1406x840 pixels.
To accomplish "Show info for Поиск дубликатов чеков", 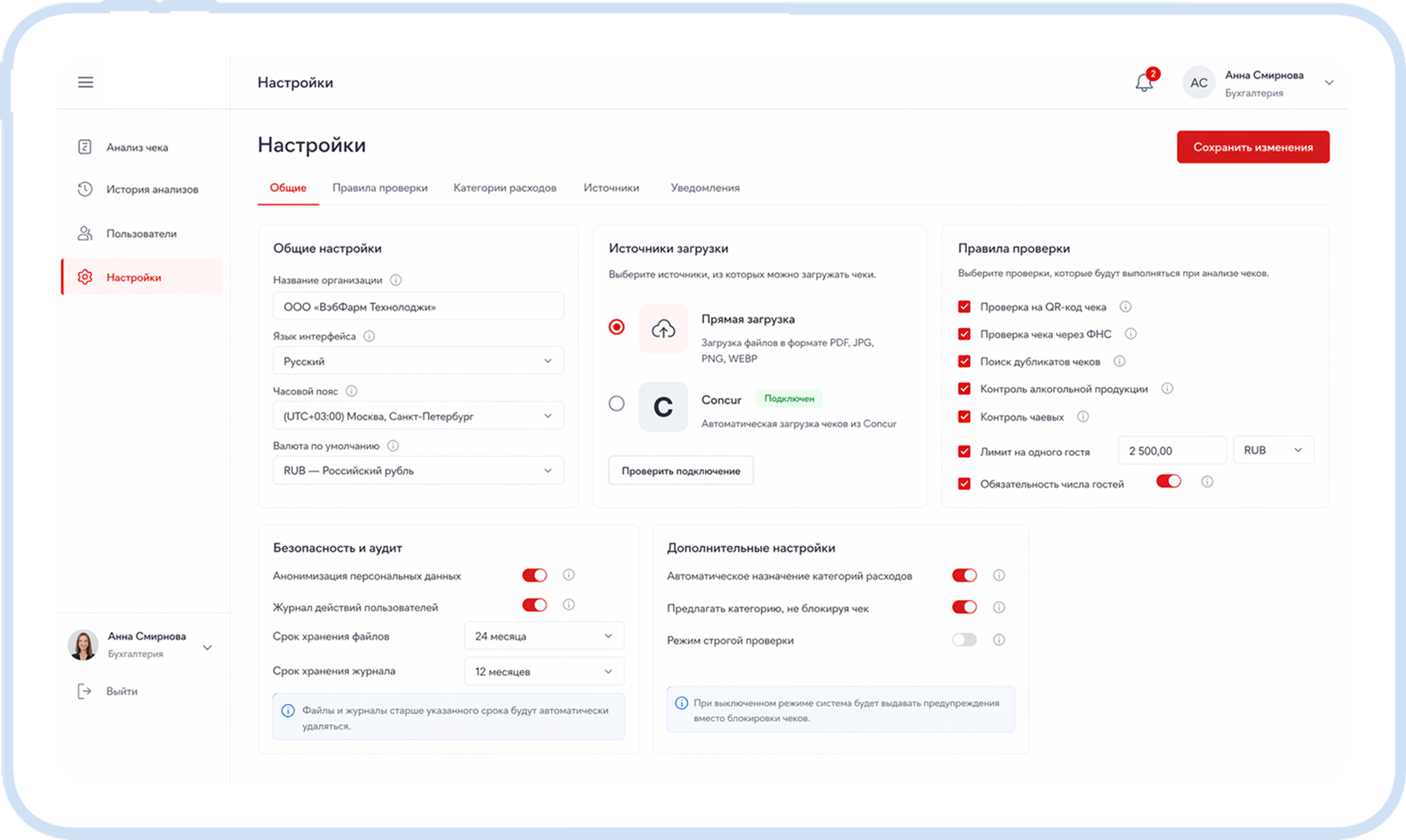I will point(1119,361).
